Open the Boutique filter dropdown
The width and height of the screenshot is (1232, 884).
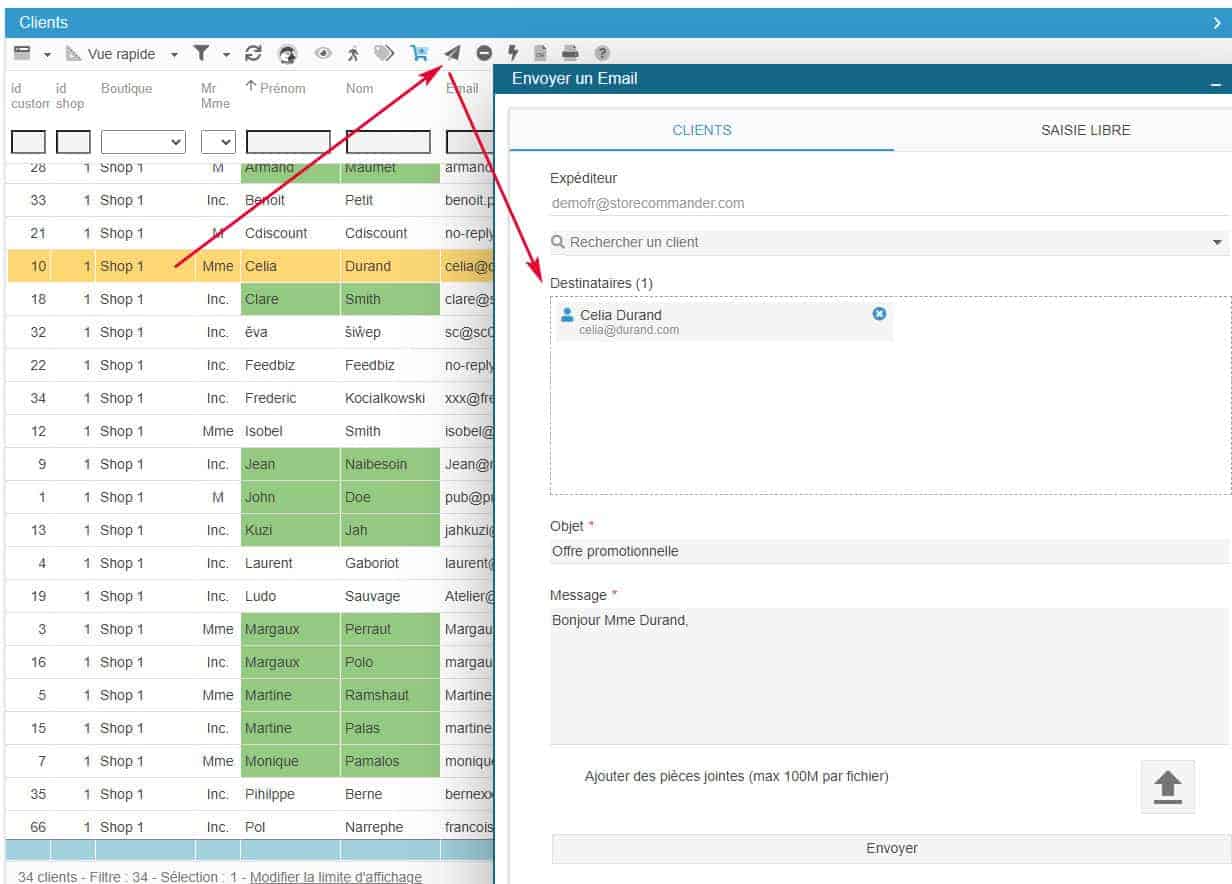(x=143, y=142)
